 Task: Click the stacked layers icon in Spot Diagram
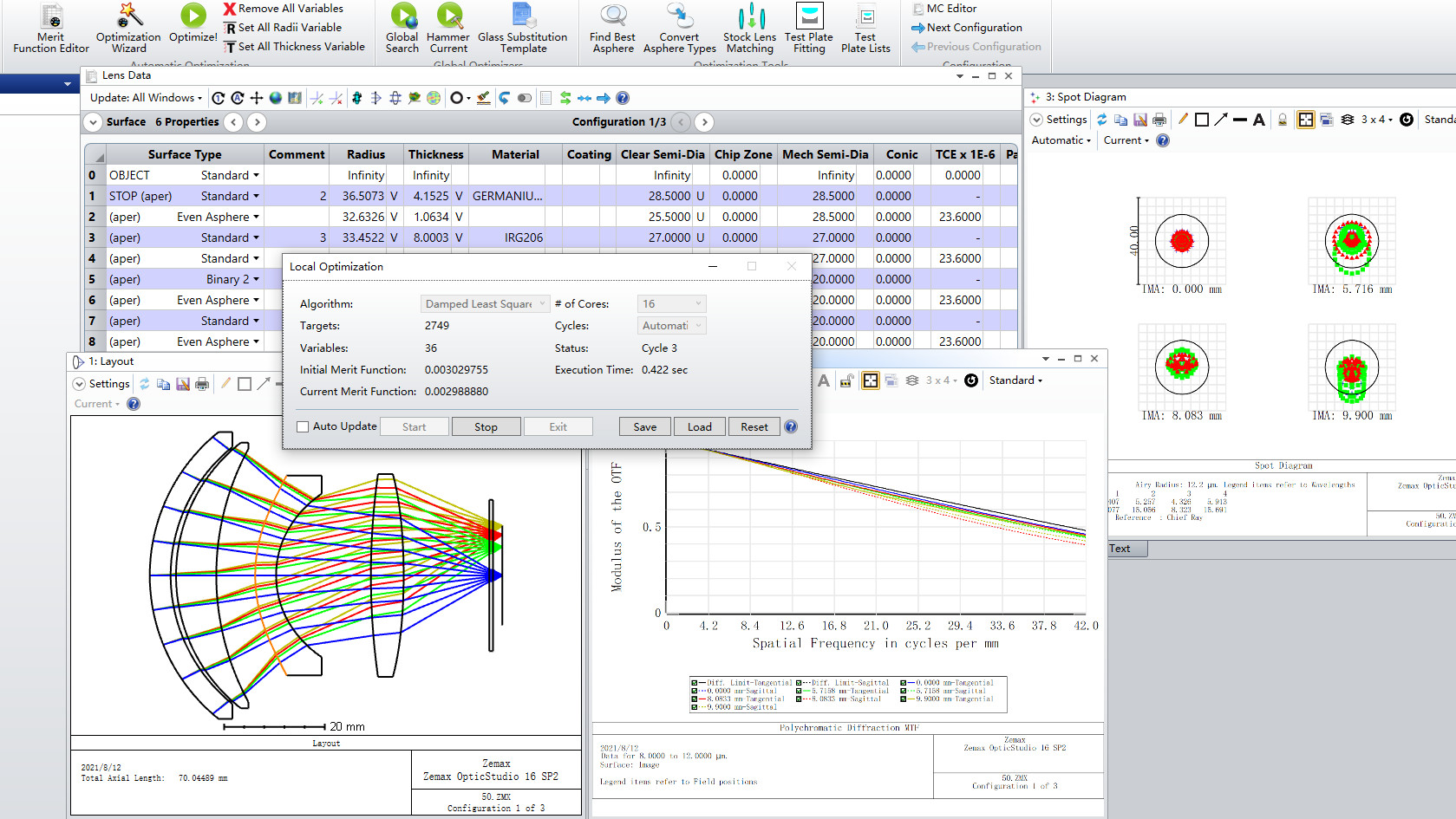coord(1348,120)
